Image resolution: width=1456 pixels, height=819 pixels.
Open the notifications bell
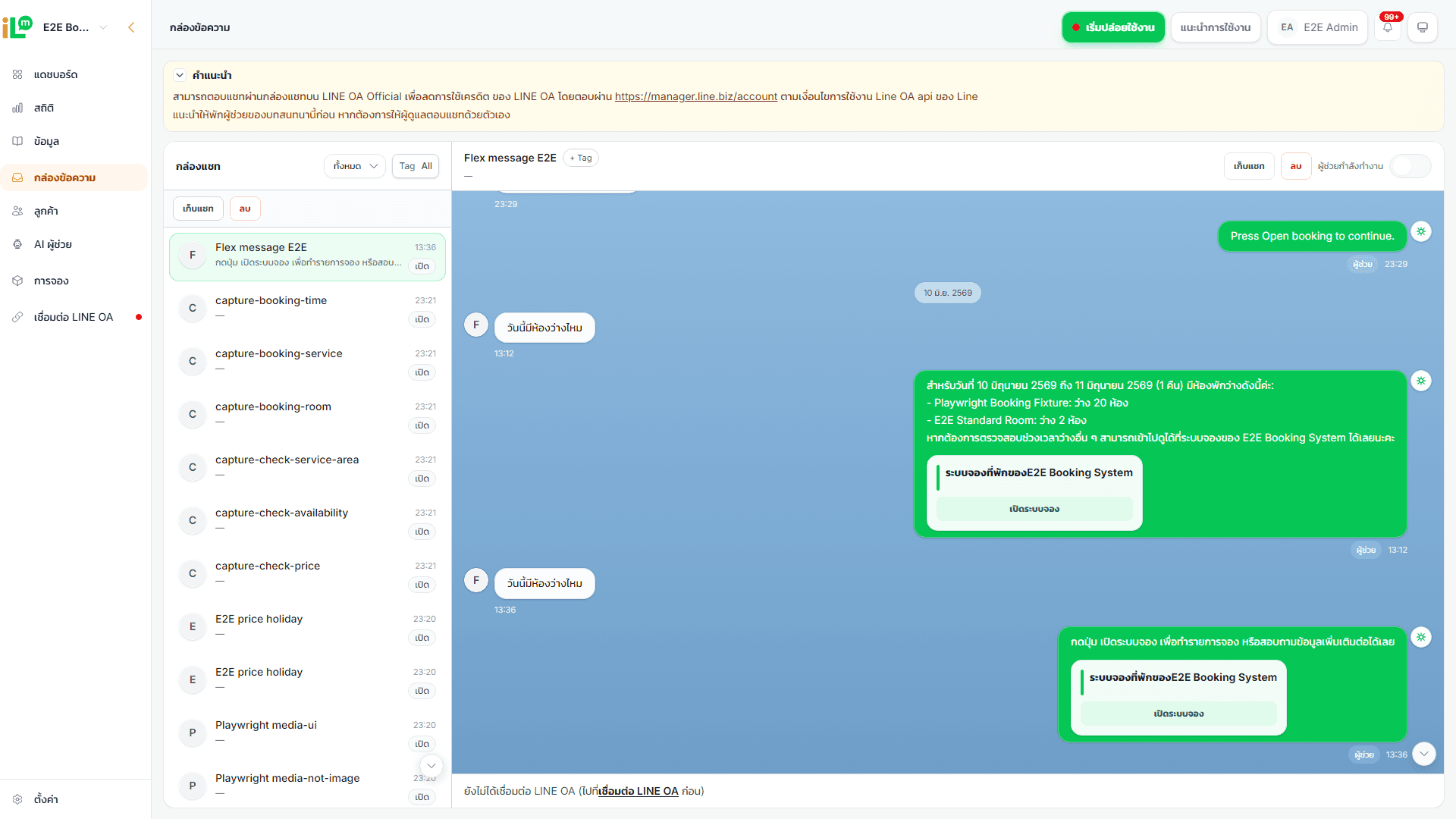[x=1388, y=27]
